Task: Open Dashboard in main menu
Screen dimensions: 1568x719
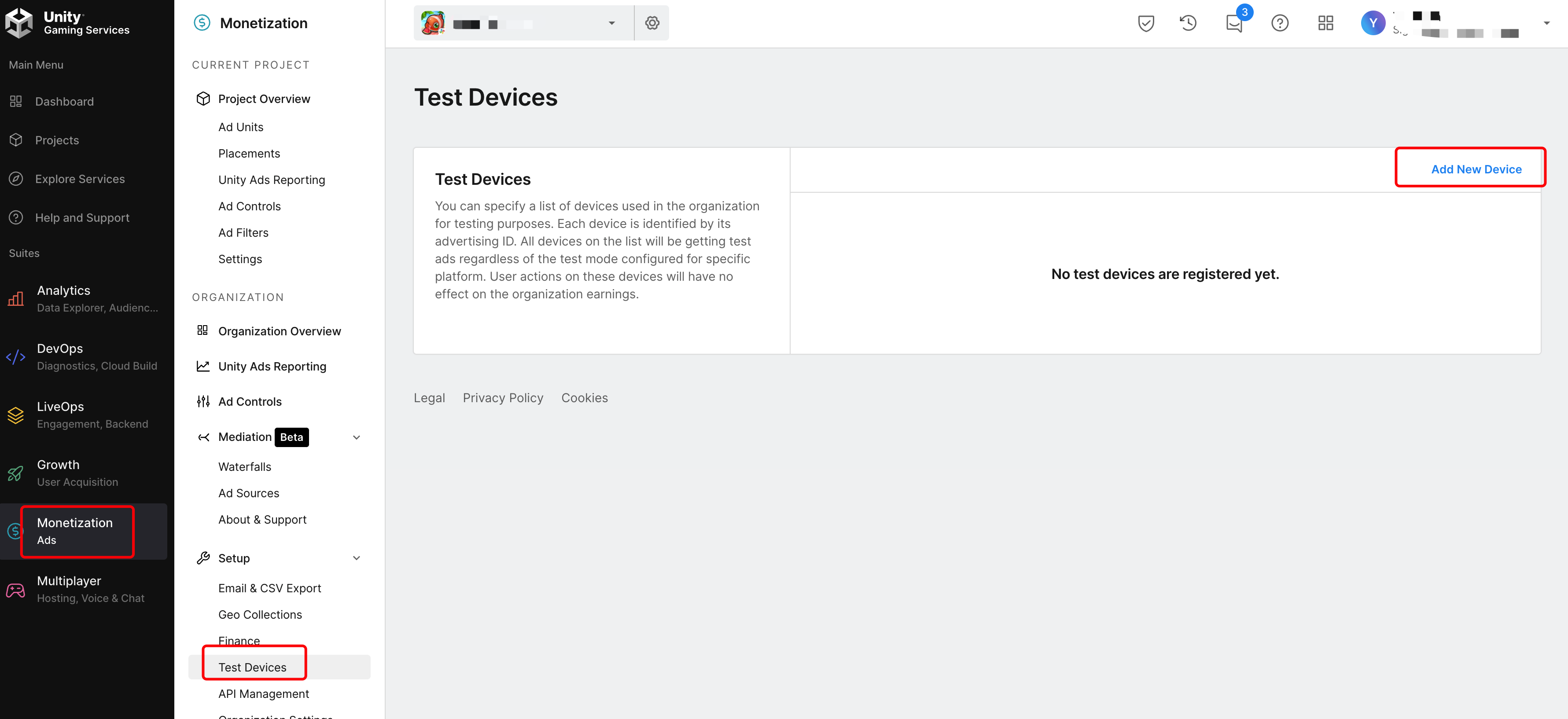Action: click(x=65, y=101)
